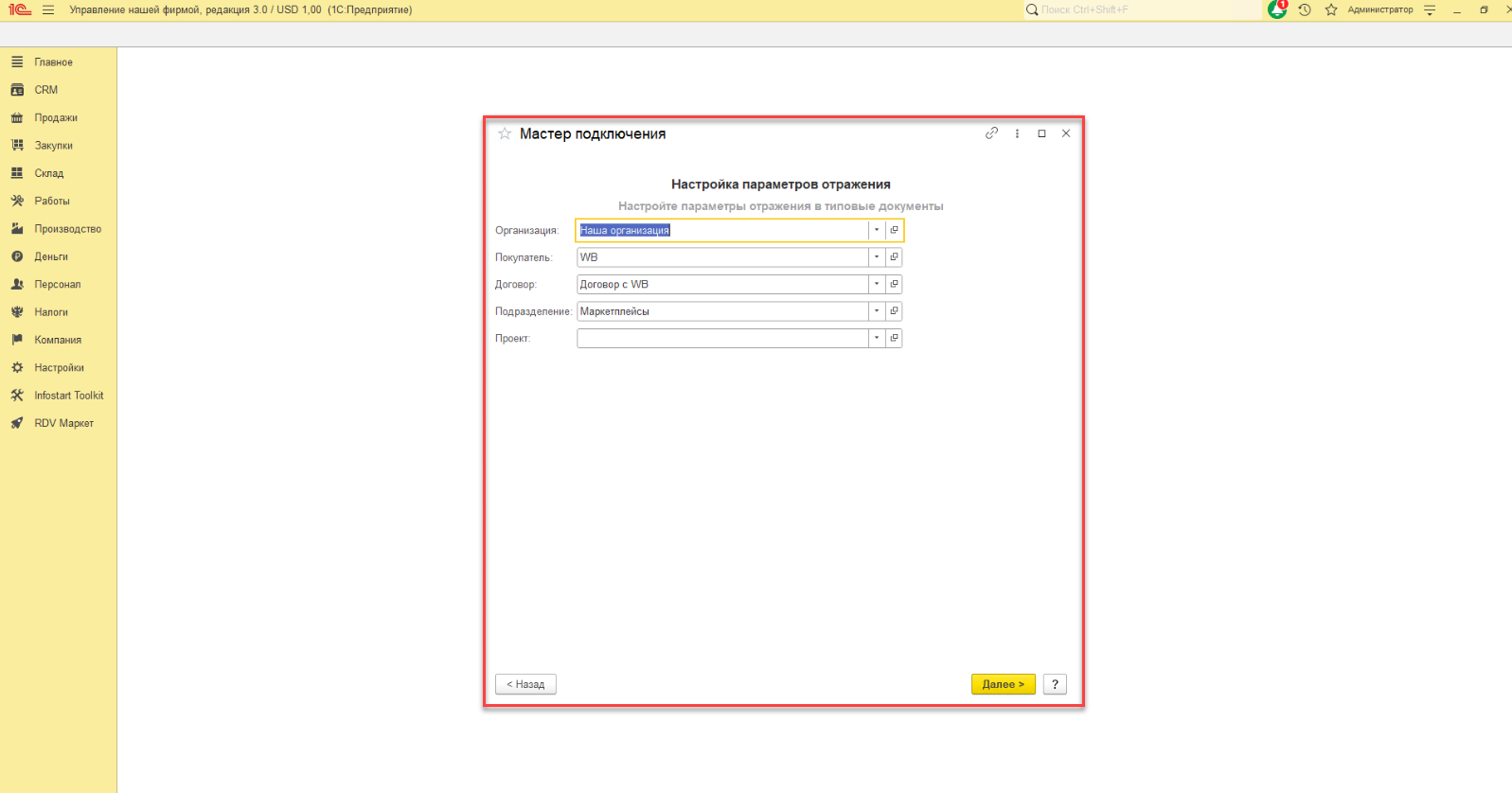The image size is (1512, 793).
Task: Open the Персонал section
Action: tap(57, 285)
